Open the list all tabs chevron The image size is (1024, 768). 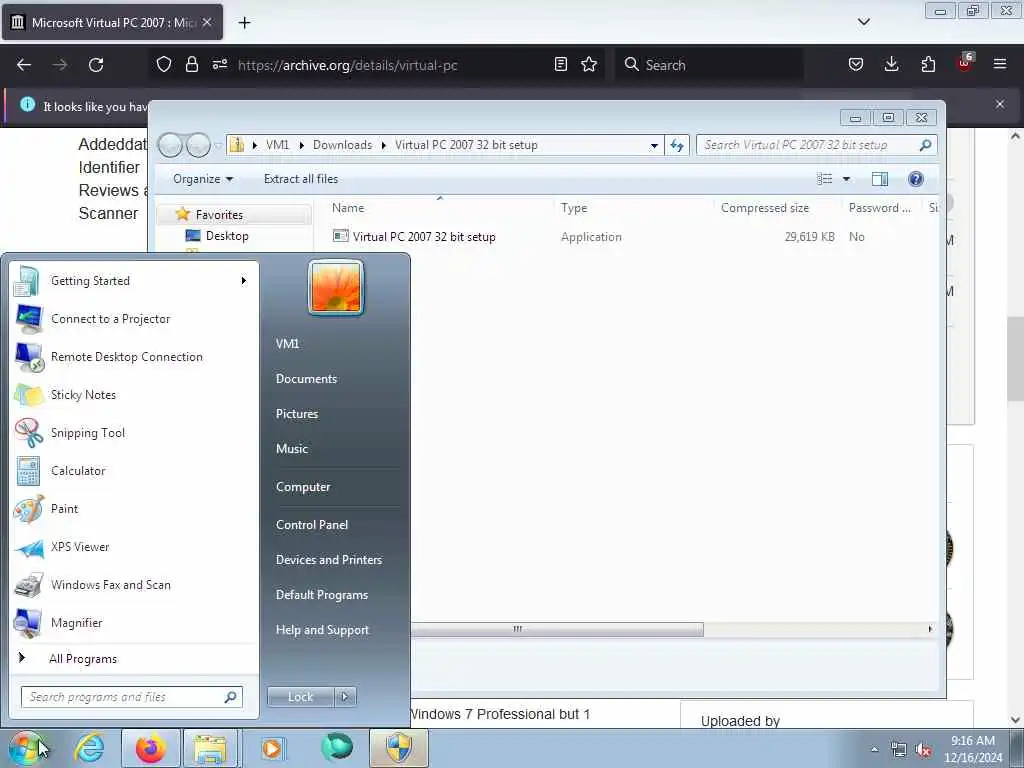pos(863,22)
